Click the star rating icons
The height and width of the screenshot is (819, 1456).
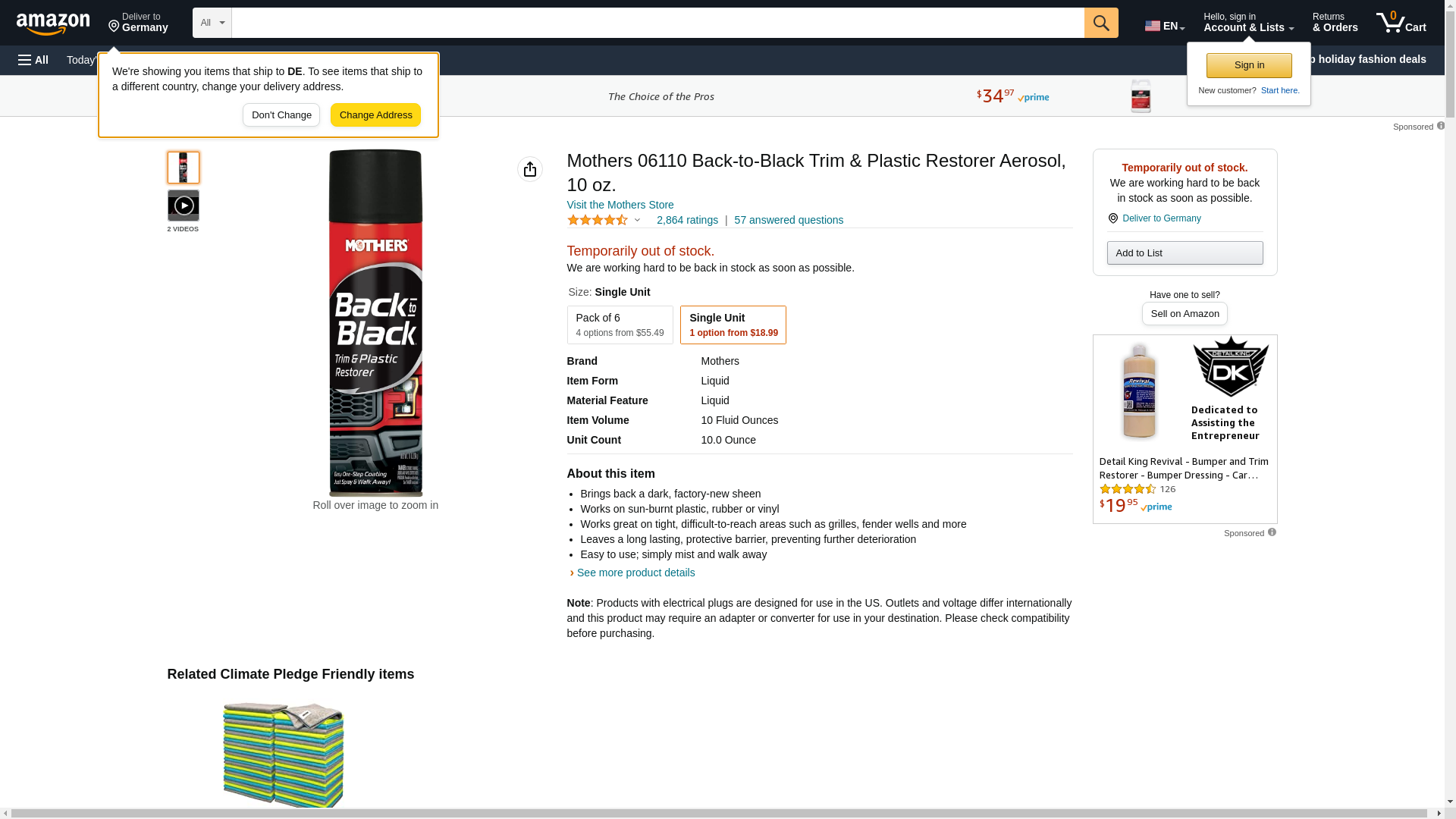point(598,220)
